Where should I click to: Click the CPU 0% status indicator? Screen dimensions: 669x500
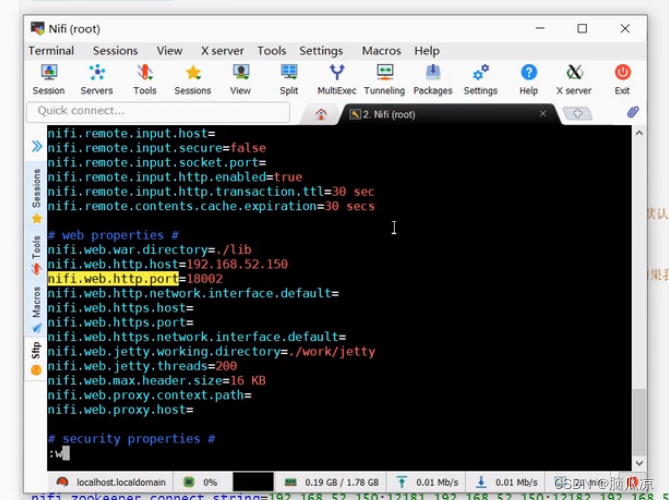(201, 483)
